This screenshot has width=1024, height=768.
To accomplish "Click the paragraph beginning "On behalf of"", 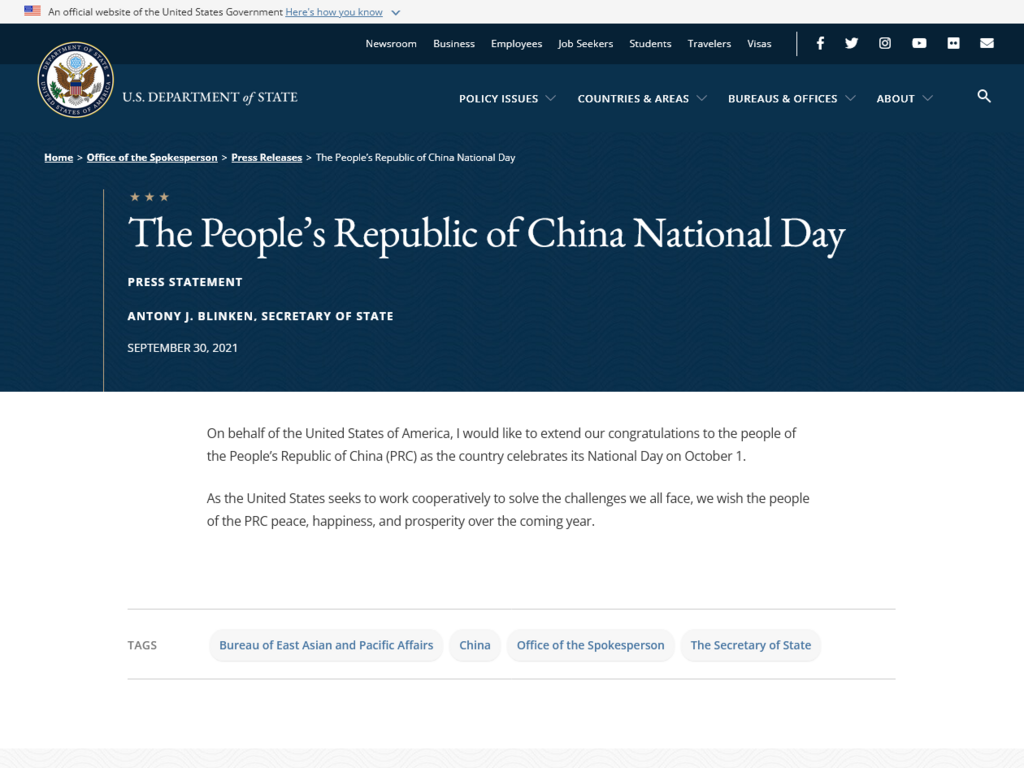I will (x=502, y=445).
